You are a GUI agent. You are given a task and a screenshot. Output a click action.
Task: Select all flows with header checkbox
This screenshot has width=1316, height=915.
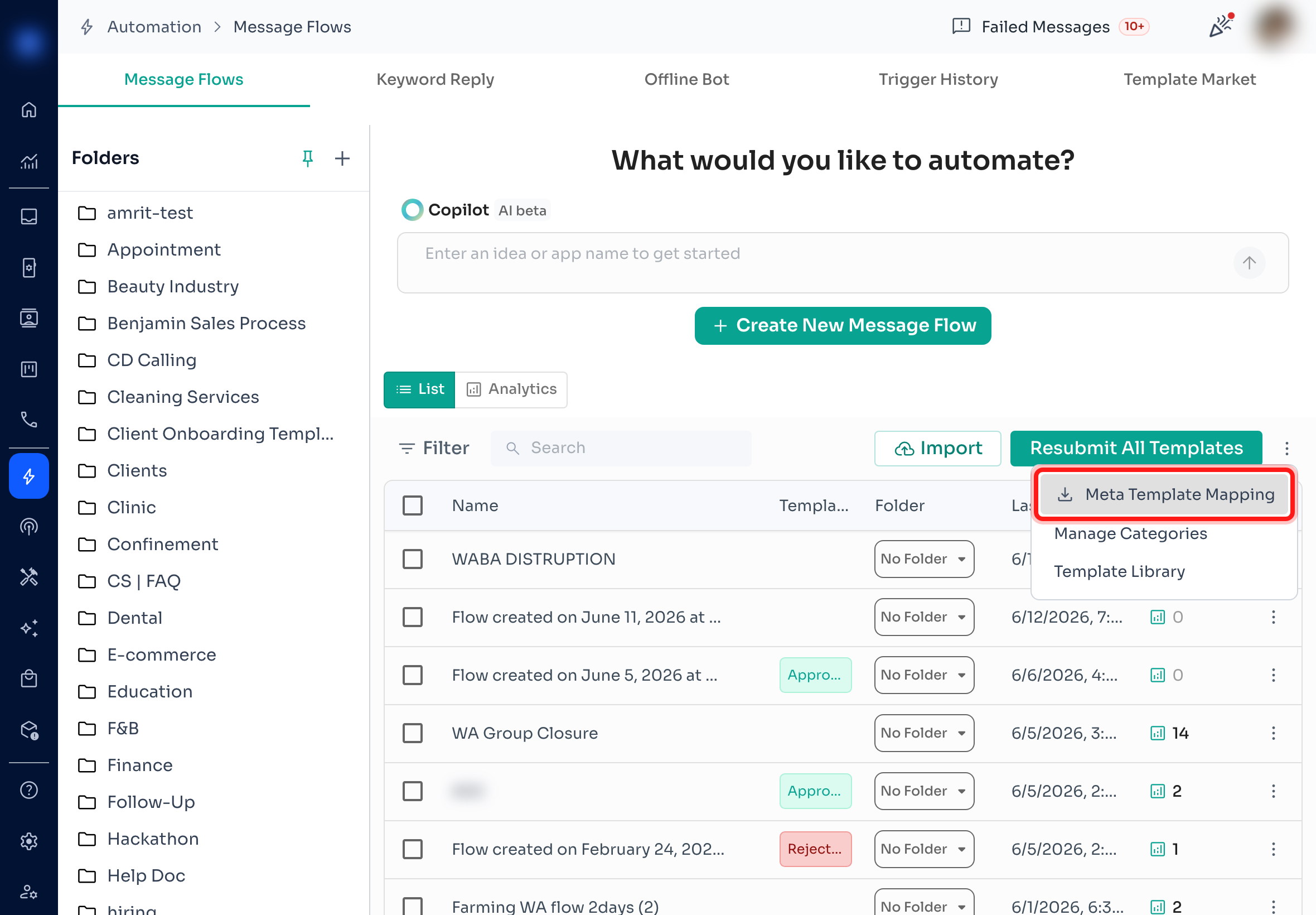click(413, 505)
